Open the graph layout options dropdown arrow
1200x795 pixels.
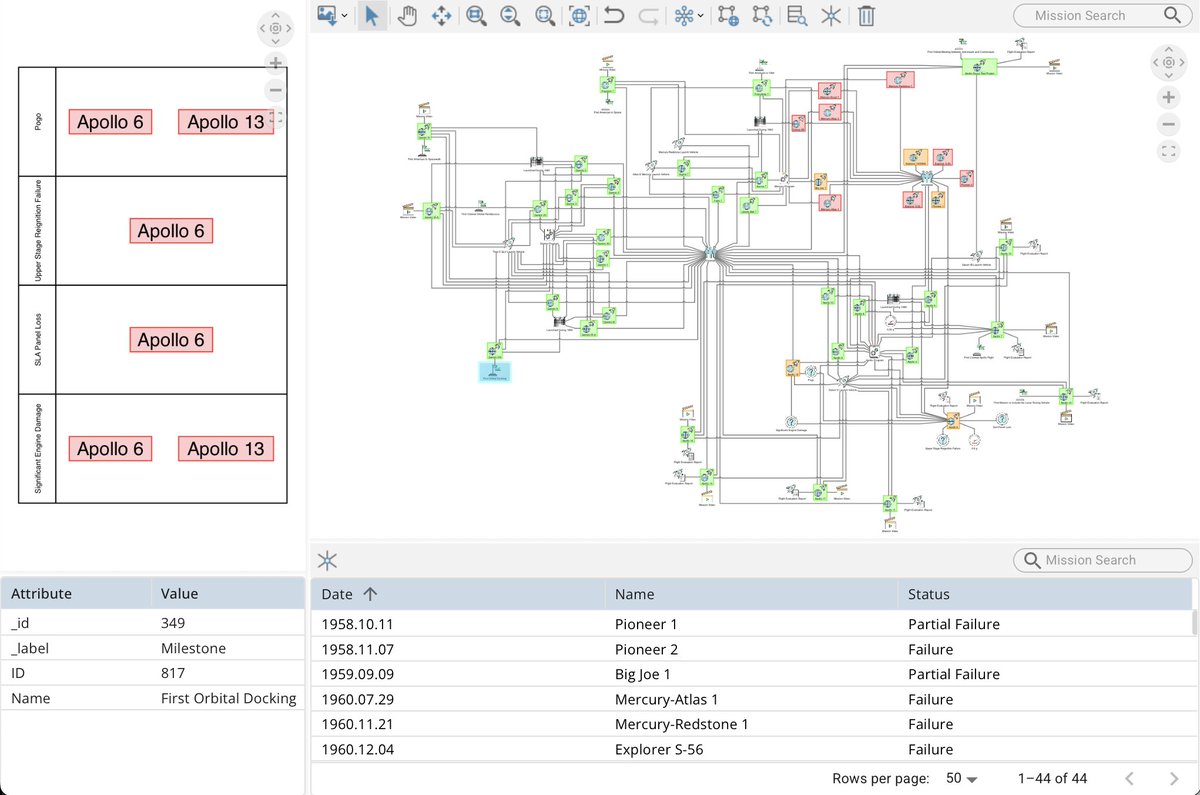point(700,16)
